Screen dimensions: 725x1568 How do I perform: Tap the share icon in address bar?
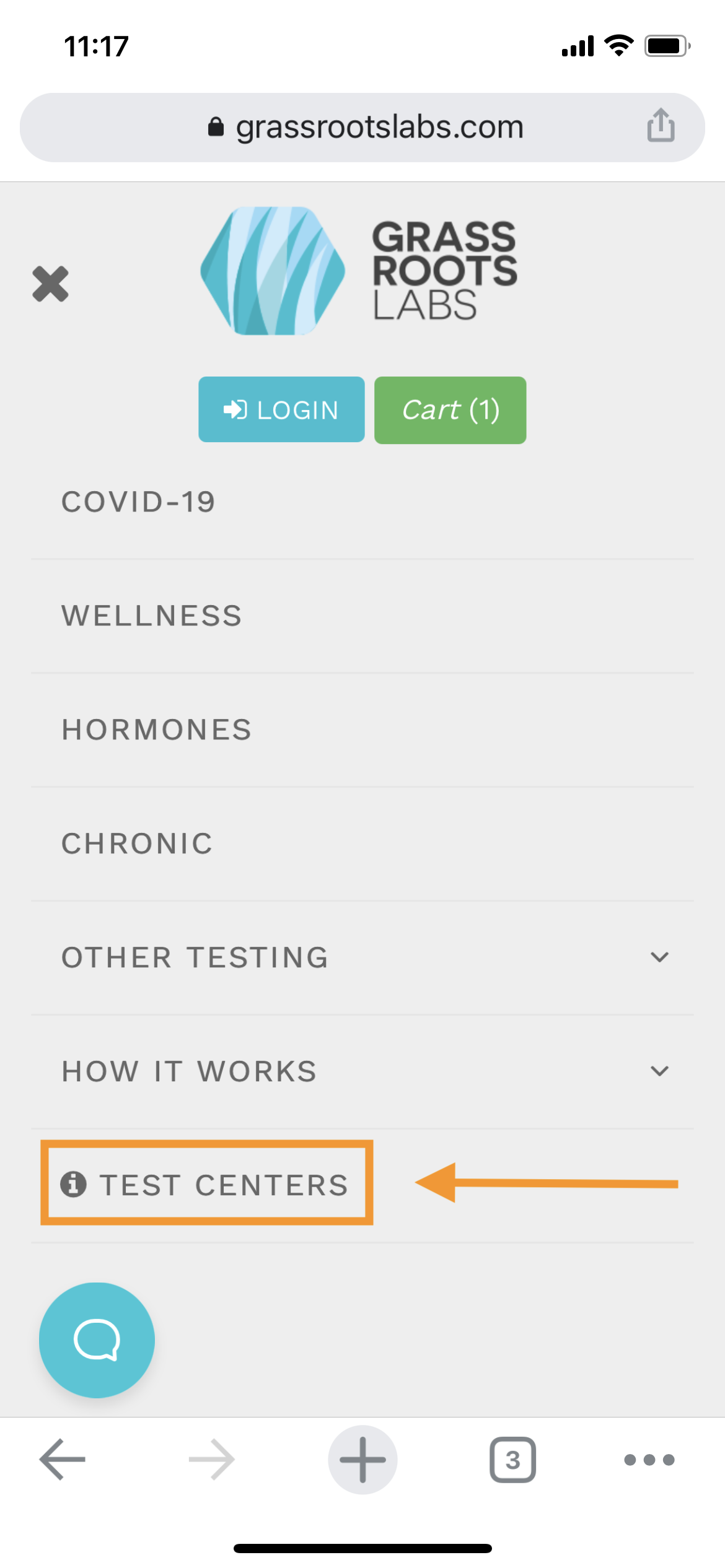(x=661, y=126)
